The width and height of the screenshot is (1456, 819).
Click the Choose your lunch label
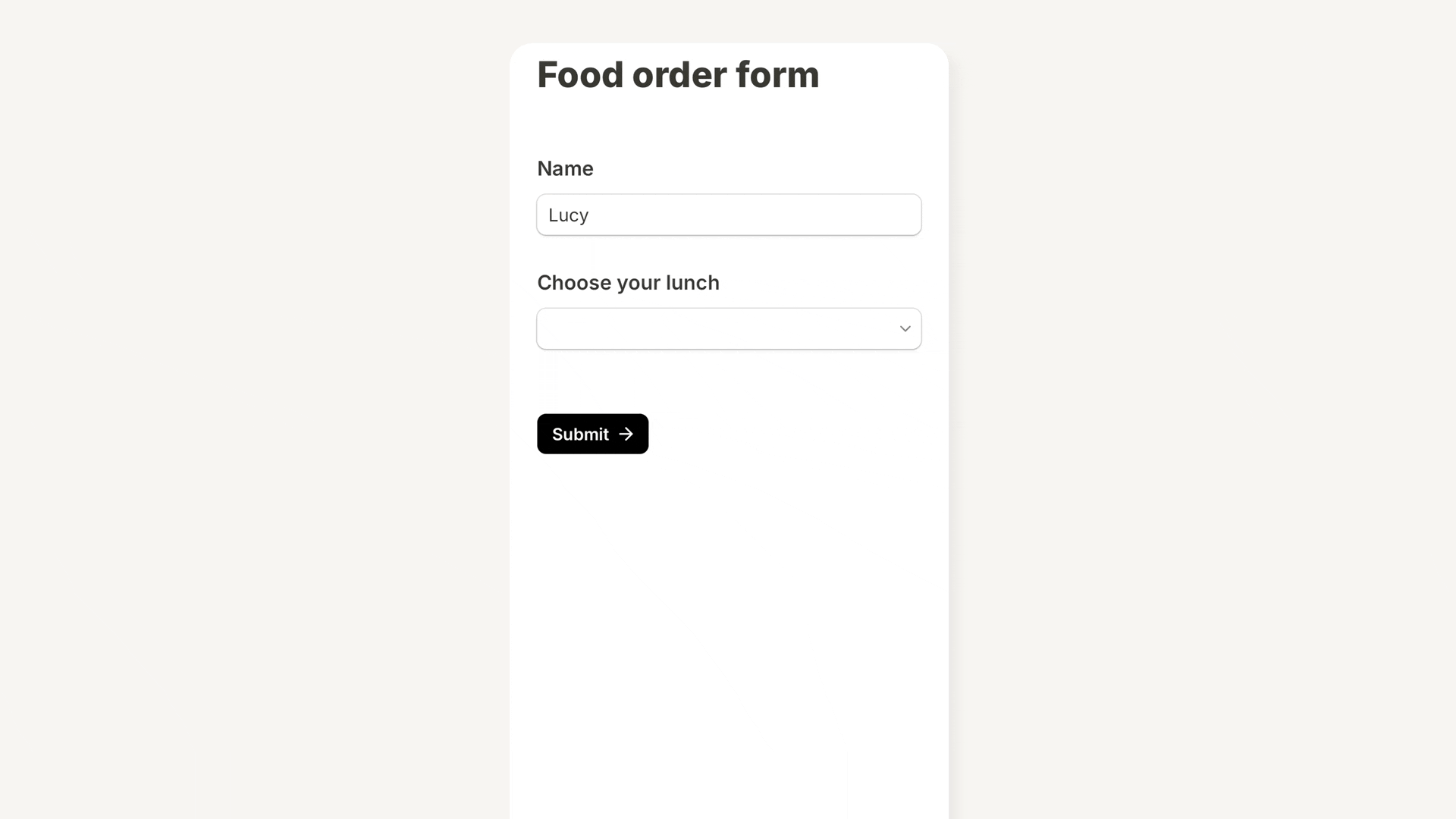click(x=628, y=283)
